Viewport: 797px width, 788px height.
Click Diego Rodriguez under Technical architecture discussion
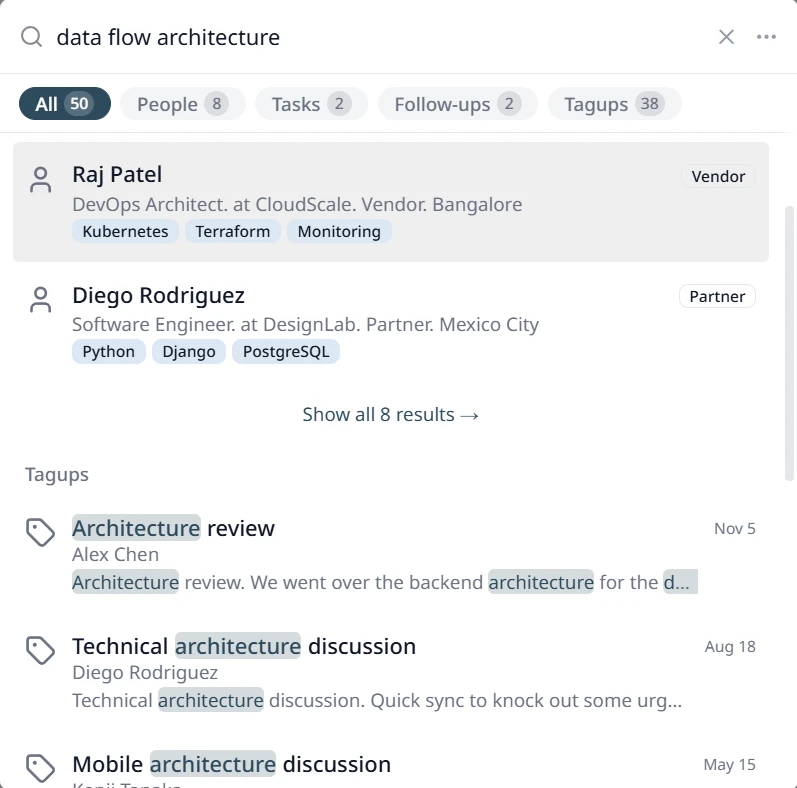click(x=145, y=673)
